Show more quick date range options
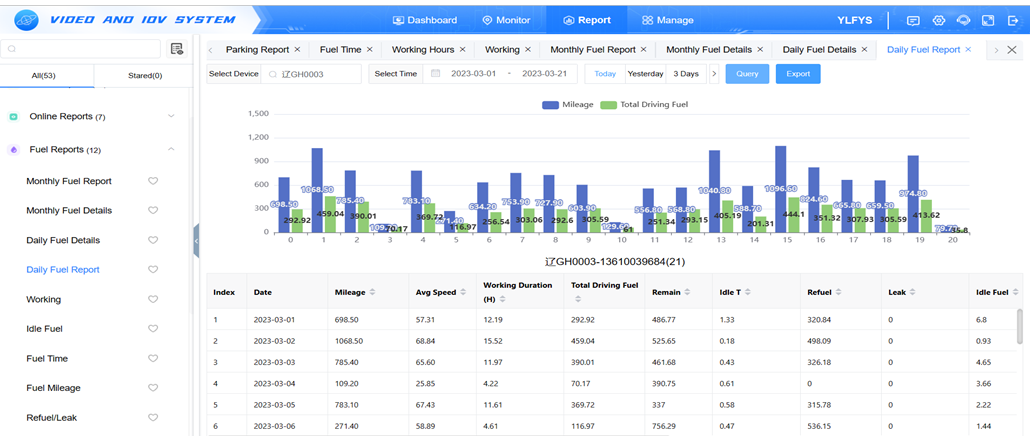This screenshot has height=436, width=1030. 714,74
